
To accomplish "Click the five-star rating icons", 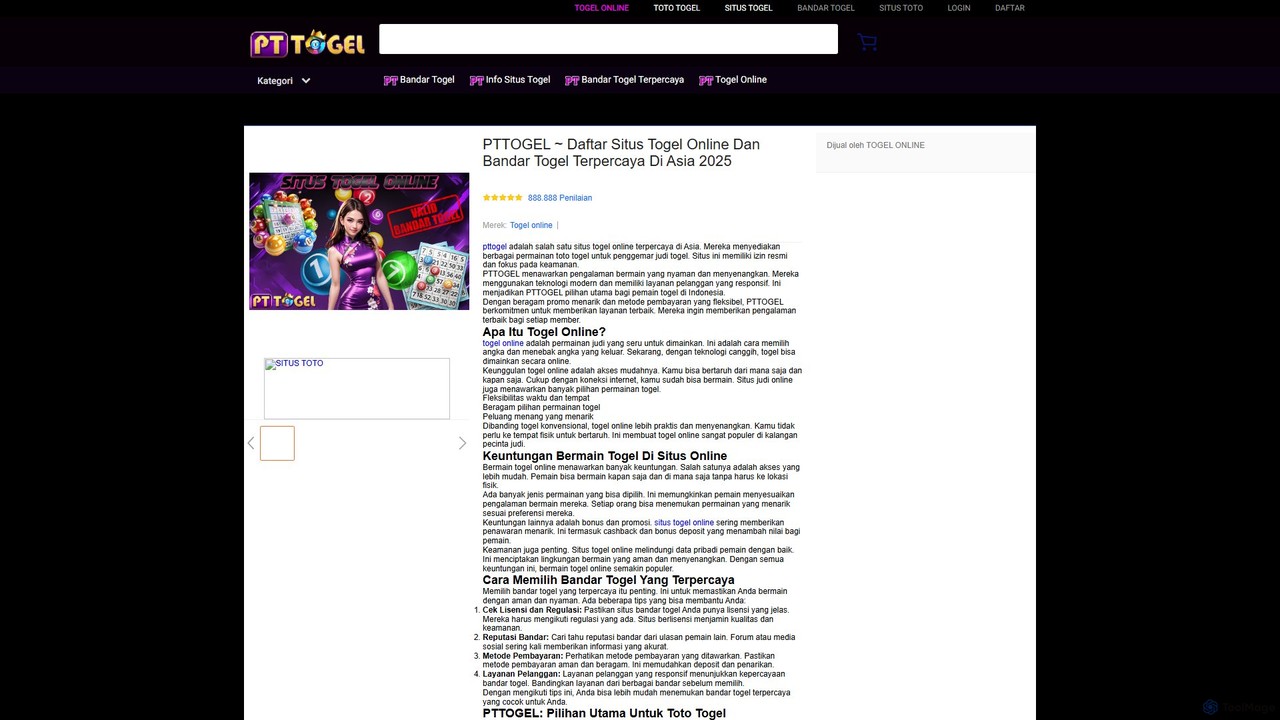I will point(503,198).
